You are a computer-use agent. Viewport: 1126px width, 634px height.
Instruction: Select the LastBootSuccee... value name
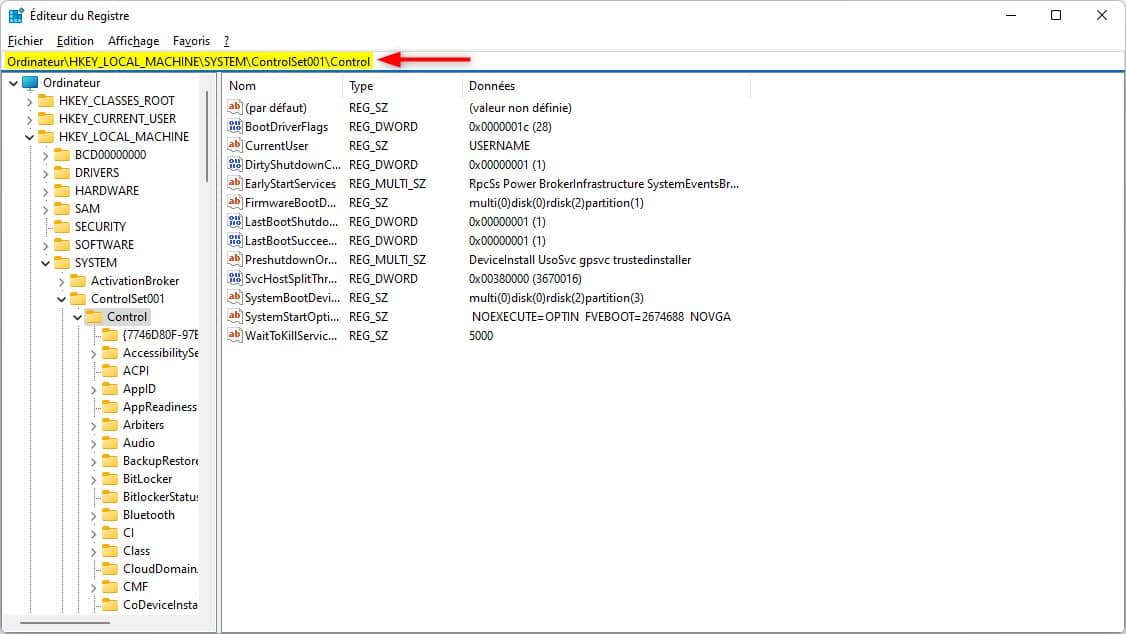pyautogui.click(x=291, y=241)
